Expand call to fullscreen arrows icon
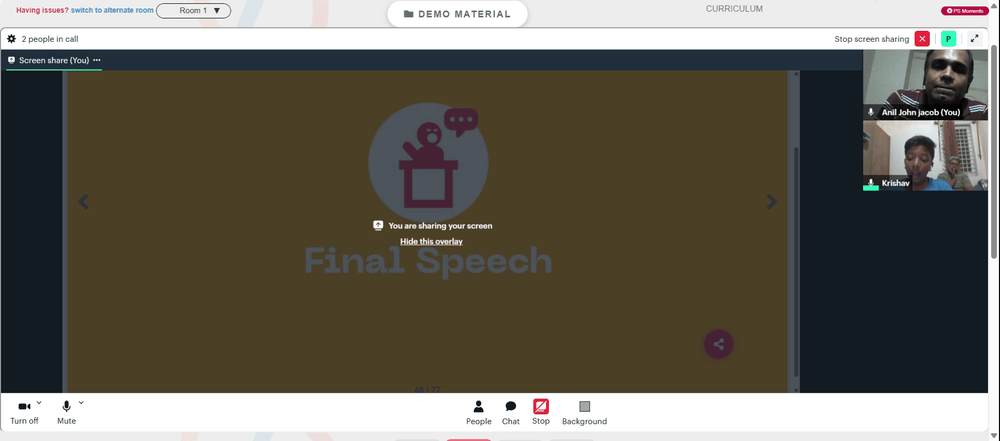This screenshot has height=441, width=1000. [x=974, y=39]
